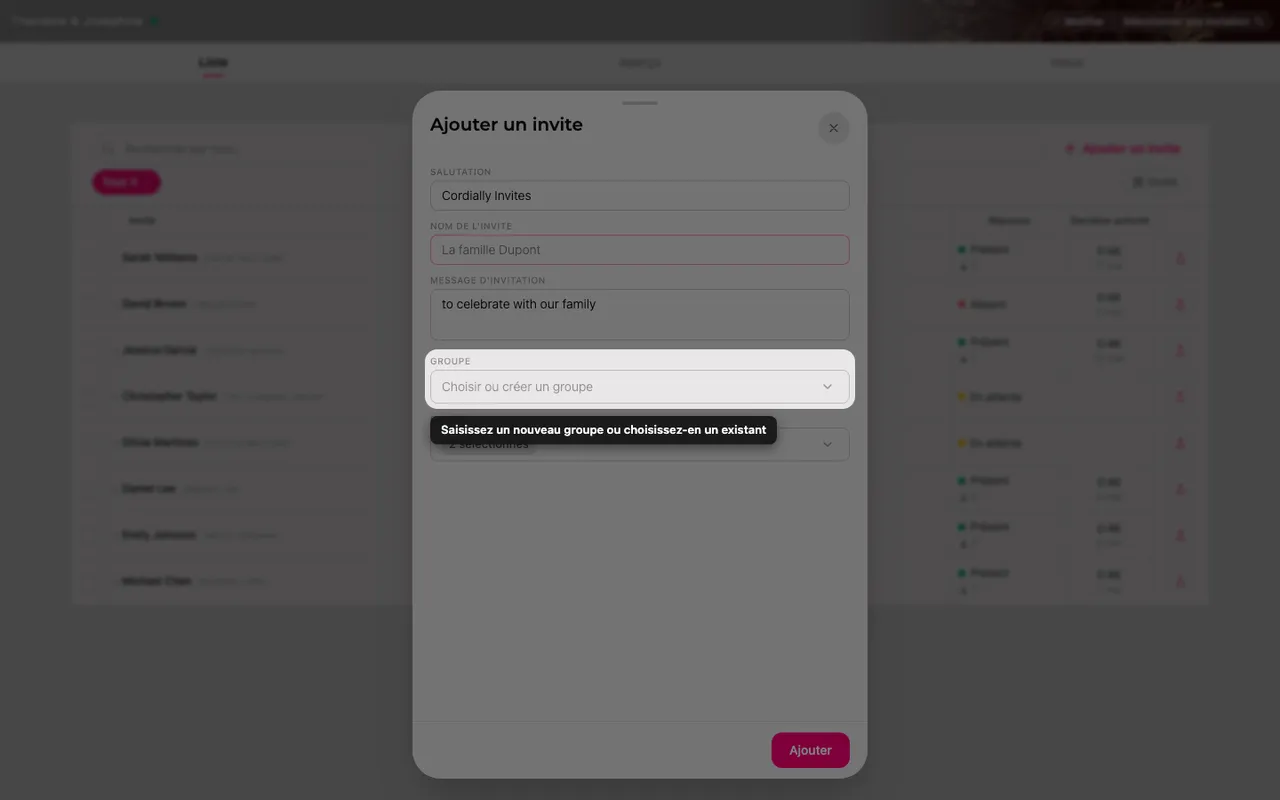The width and height of the screenshot is (1280, 800).
Task: Grab the drag handle atop the dialog
Action: [x=640, y=103]
